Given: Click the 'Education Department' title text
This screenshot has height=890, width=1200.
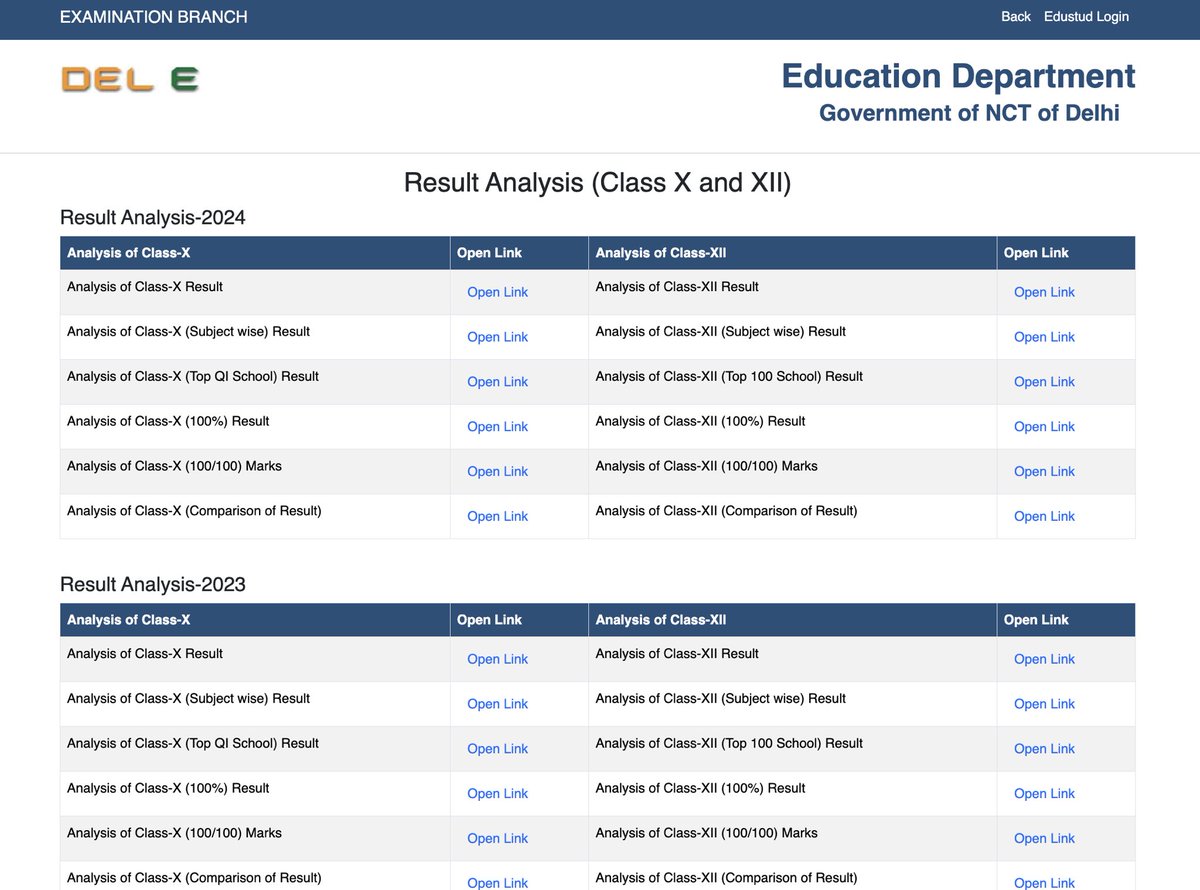Looking at the screenshot, I should [x=958, y=76].
